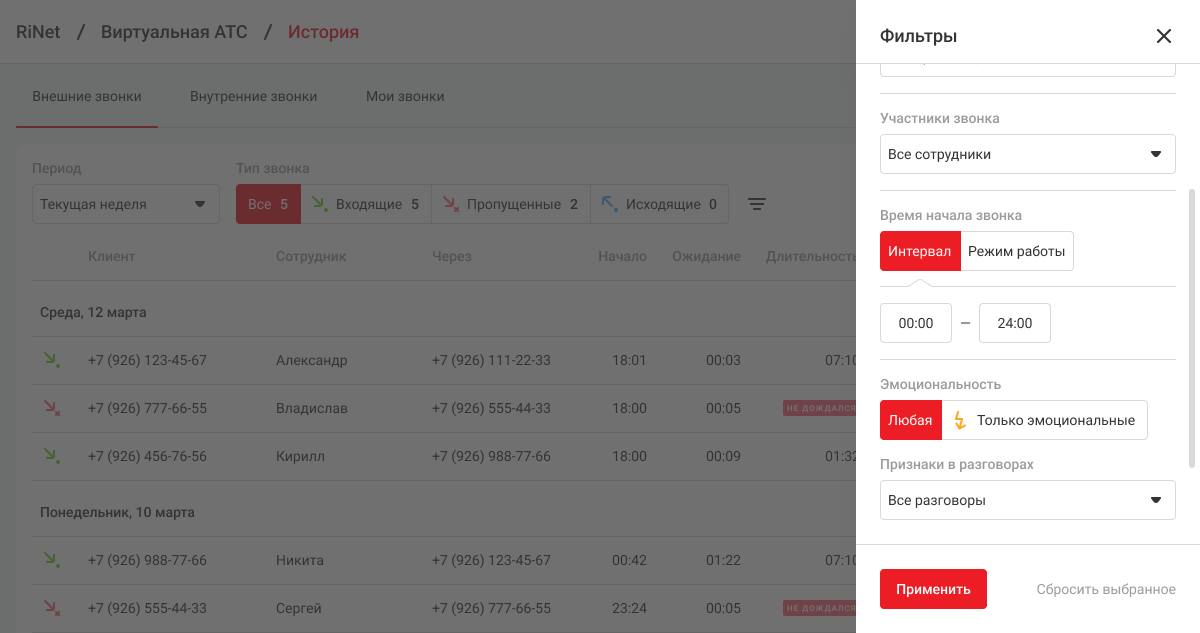Click the lightning emotion icon
The image size is (1200, 633).
959,420
